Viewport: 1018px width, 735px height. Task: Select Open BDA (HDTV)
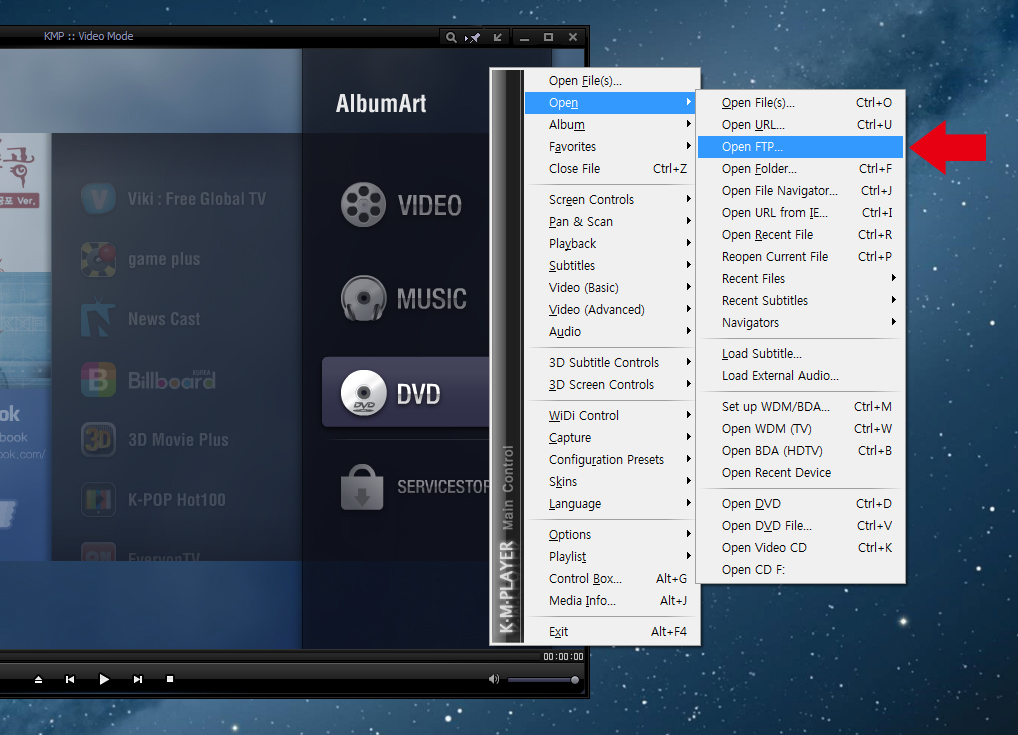pyautogui.click(x=801, y=451)
